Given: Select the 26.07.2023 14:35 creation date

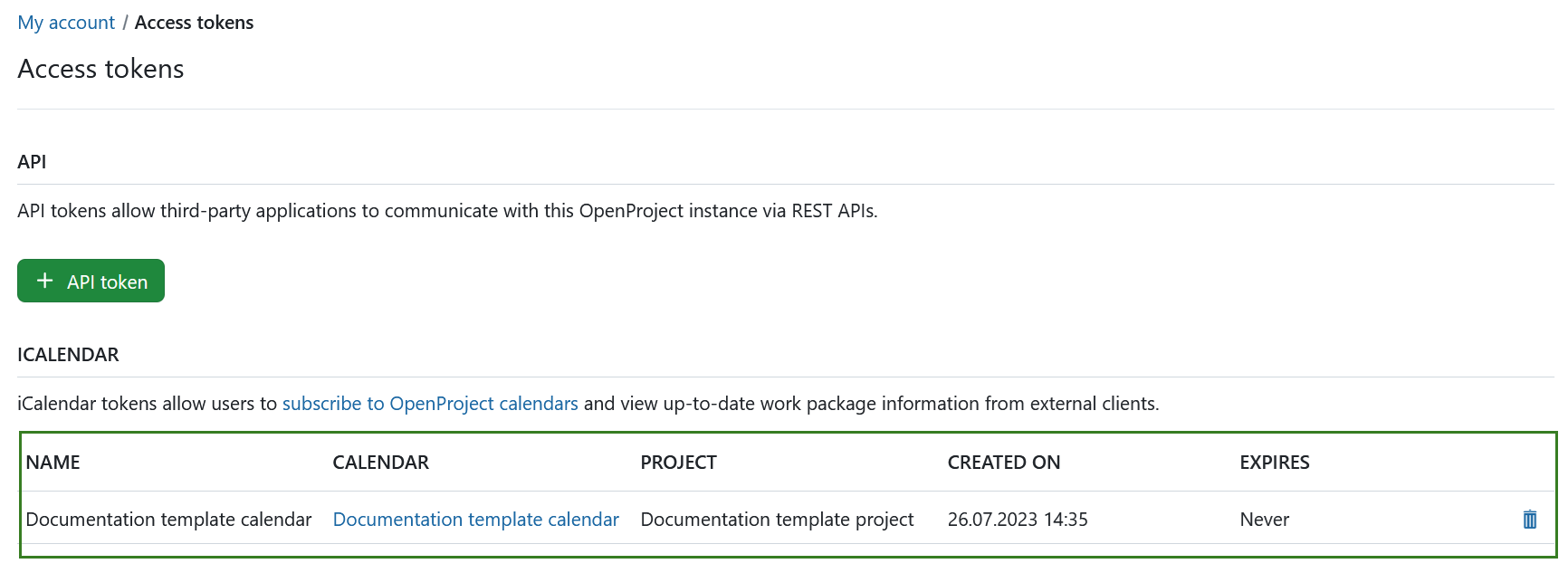Looking at the screenshot, I should pos(1017,520).
